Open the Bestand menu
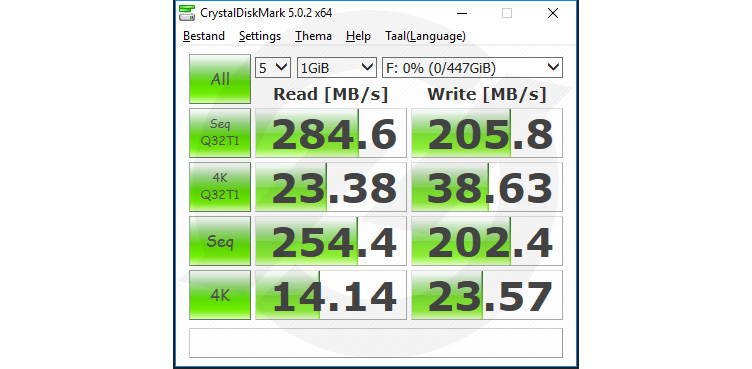This screenshot has height=369, width=752. pyautogui.click(x=204, y=36)
